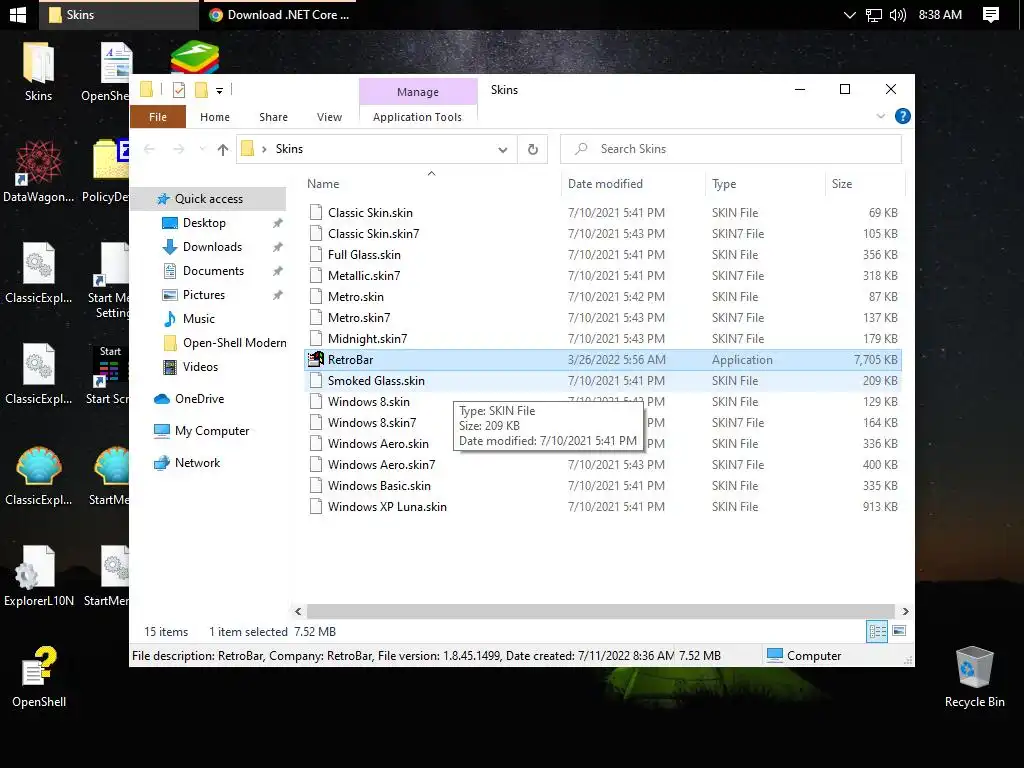Go up one folder level arrow

tap(223, 150)
